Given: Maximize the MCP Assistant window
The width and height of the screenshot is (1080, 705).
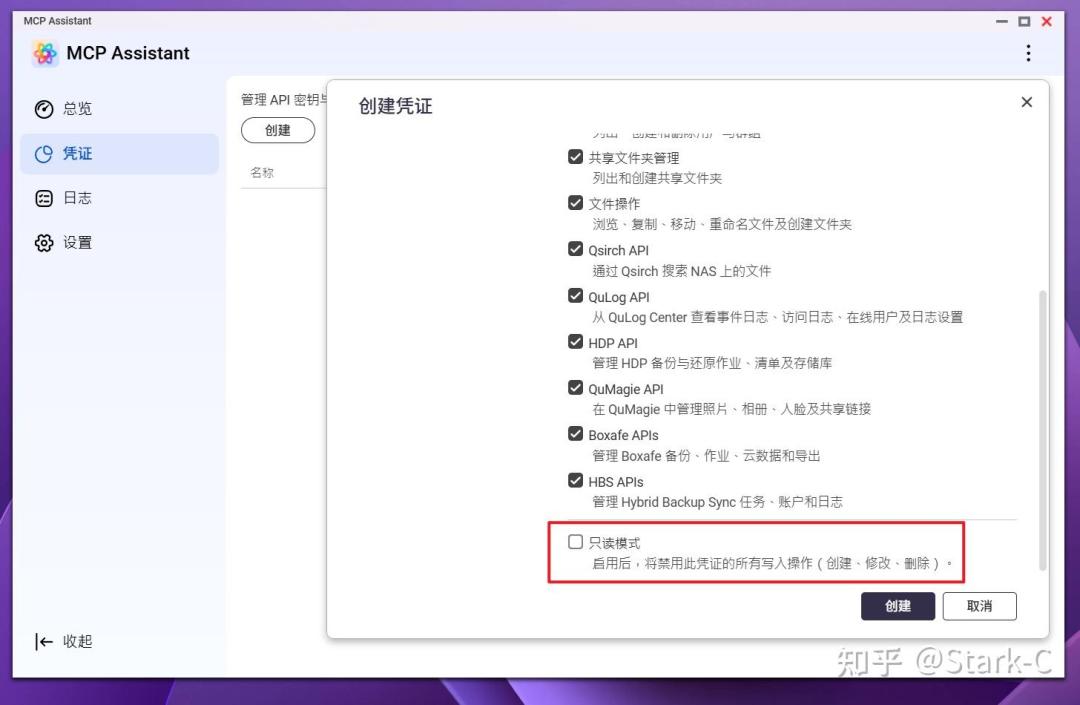Looking at the screenshot, I should [x=1024, y=21].
